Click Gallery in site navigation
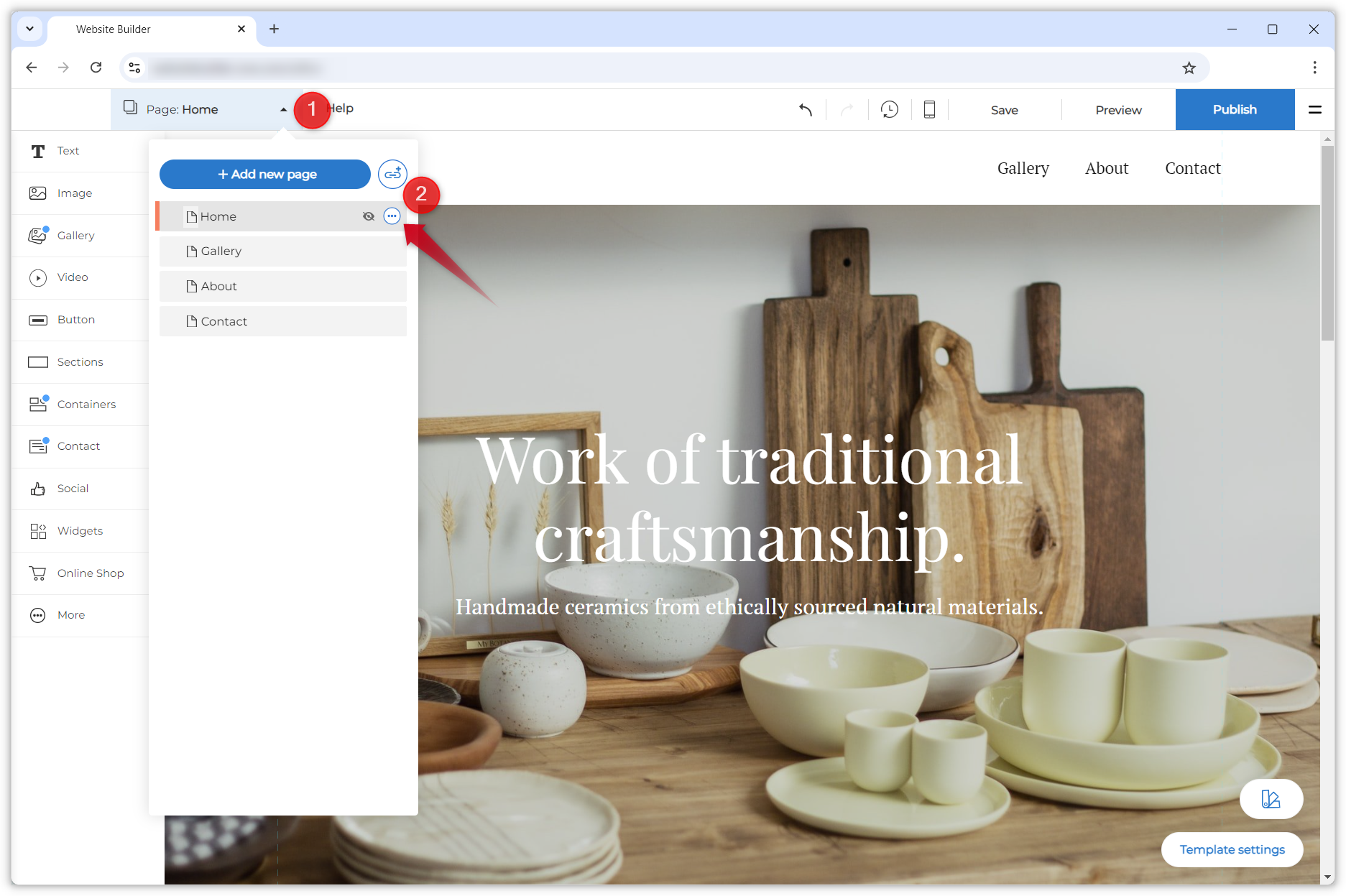Viewport: 1346px width, 896px height. pos(1023,168)
